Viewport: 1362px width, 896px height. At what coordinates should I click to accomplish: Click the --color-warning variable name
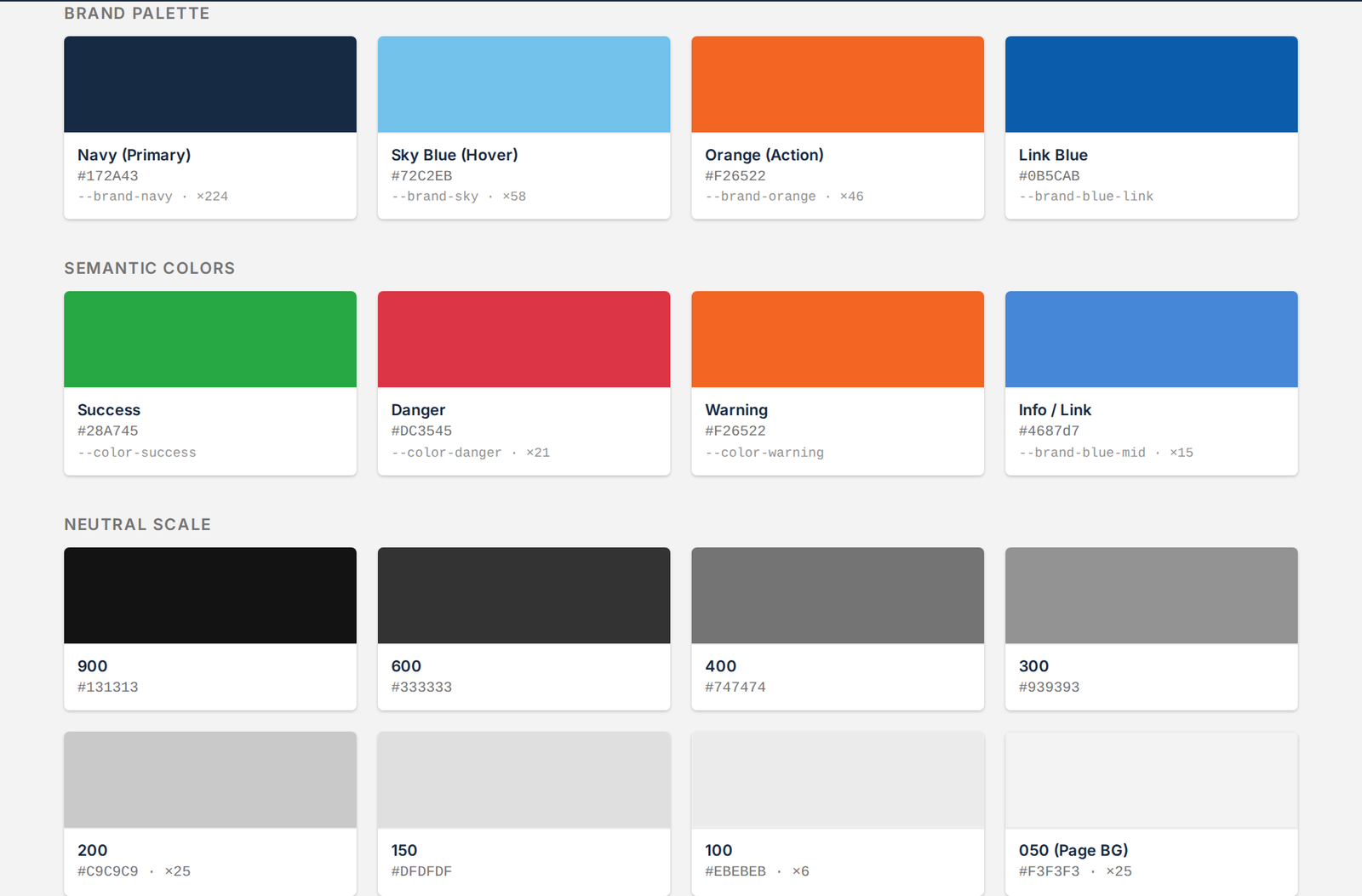(x=764, y=453)
